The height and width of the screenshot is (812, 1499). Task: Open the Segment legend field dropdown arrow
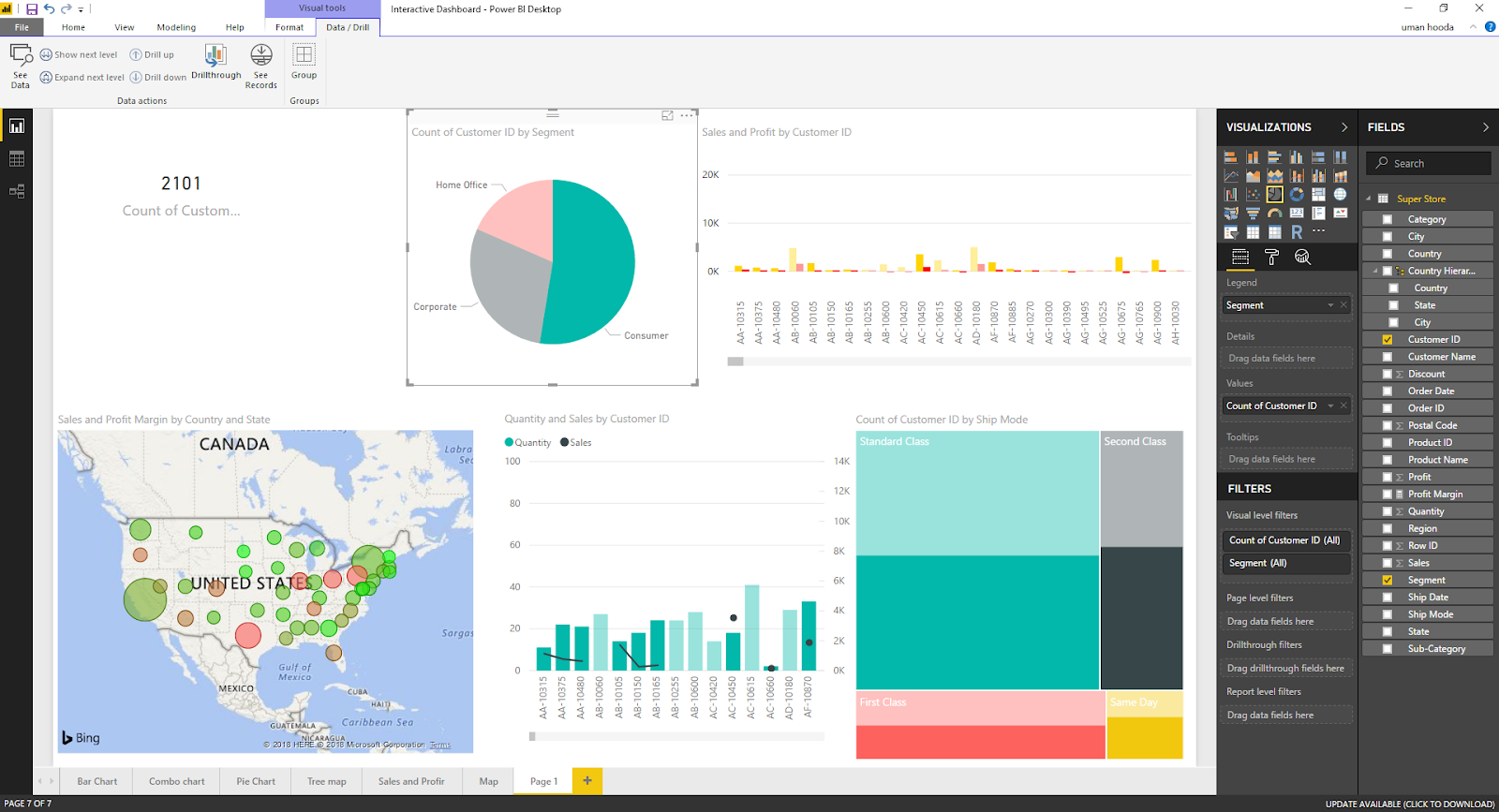click(1330, 305)
